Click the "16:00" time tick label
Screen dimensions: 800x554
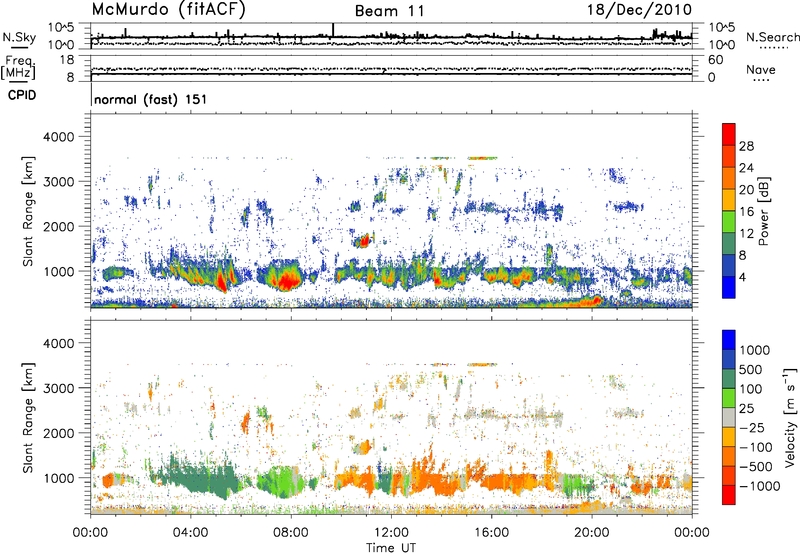tap(491, 533)
